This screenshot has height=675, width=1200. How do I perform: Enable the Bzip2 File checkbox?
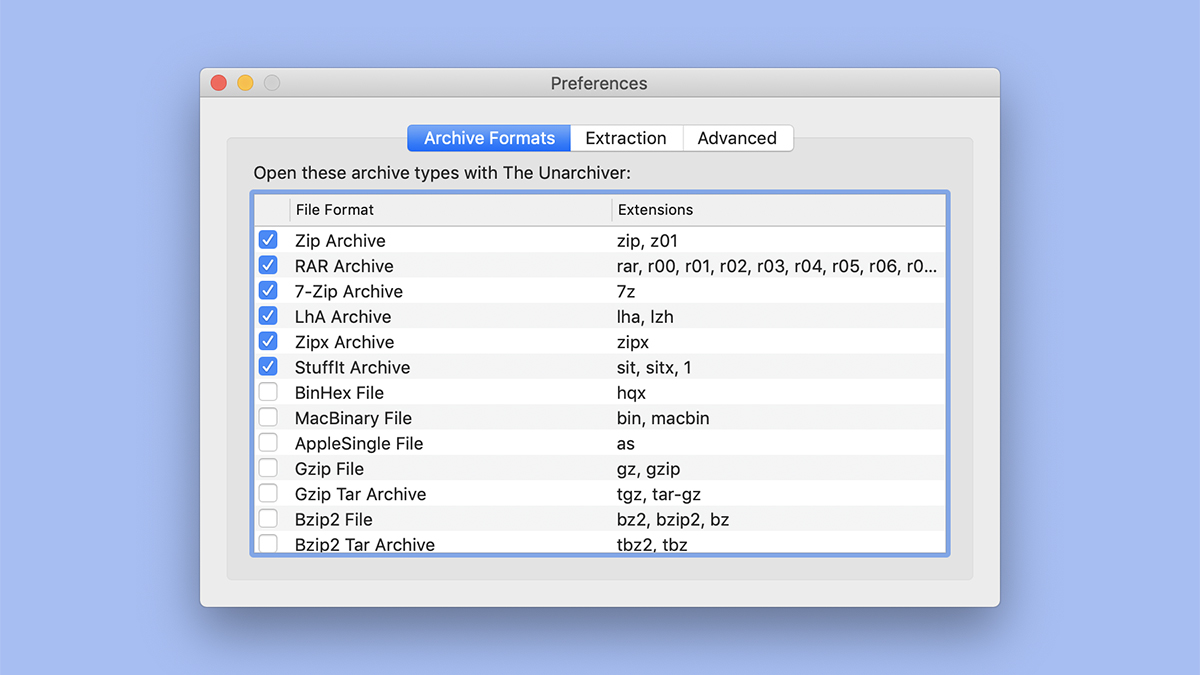[x=268, y=519]
